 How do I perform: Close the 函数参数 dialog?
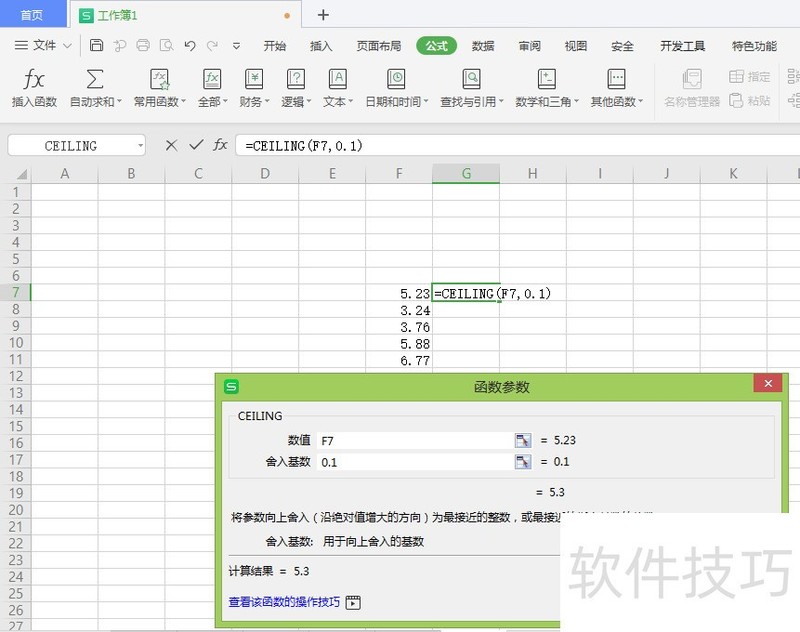(x=768, y=385)
